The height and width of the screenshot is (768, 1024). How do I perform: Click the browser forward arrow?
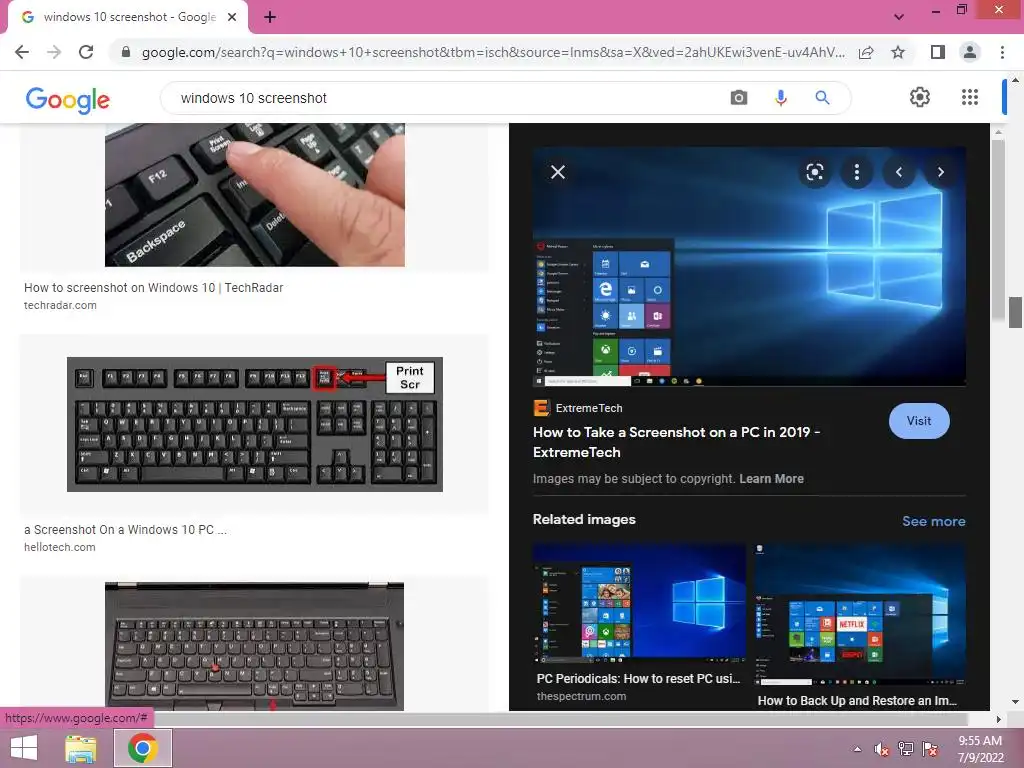pyautogui.click(x=54, y=52)
